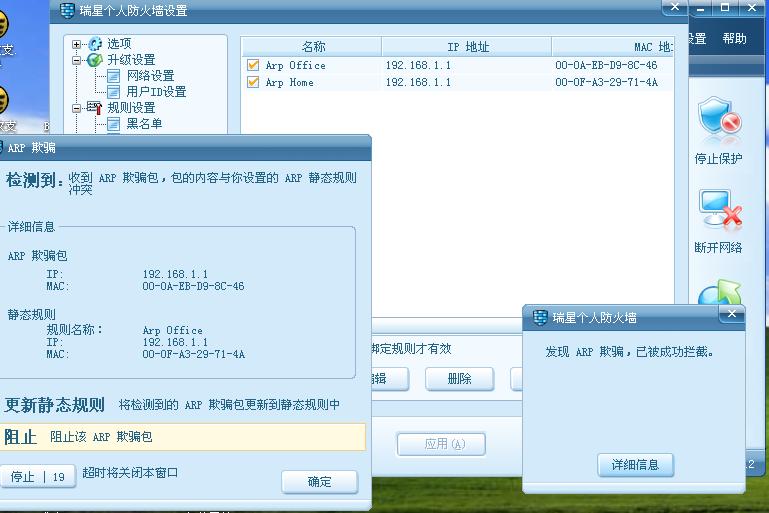Open the 帮助 menu in main window
The height and width of the screenshot is (513, 769).
pyautogui.click(x=734, y=38)
